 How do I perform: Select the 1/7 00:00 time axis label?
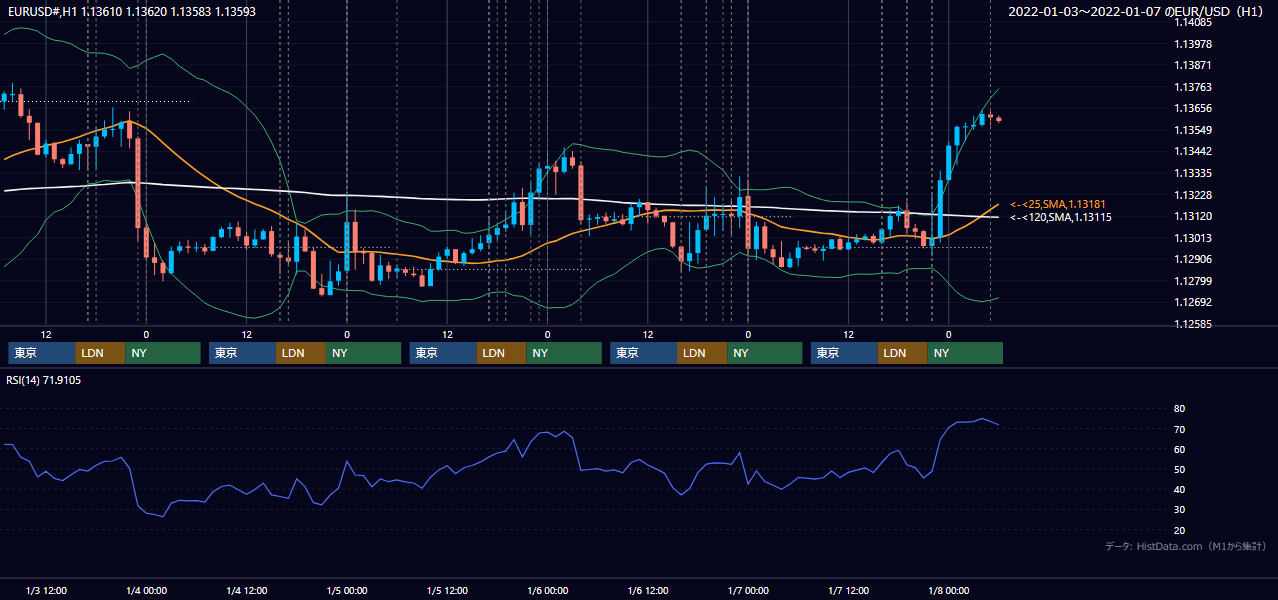(748, 591)
